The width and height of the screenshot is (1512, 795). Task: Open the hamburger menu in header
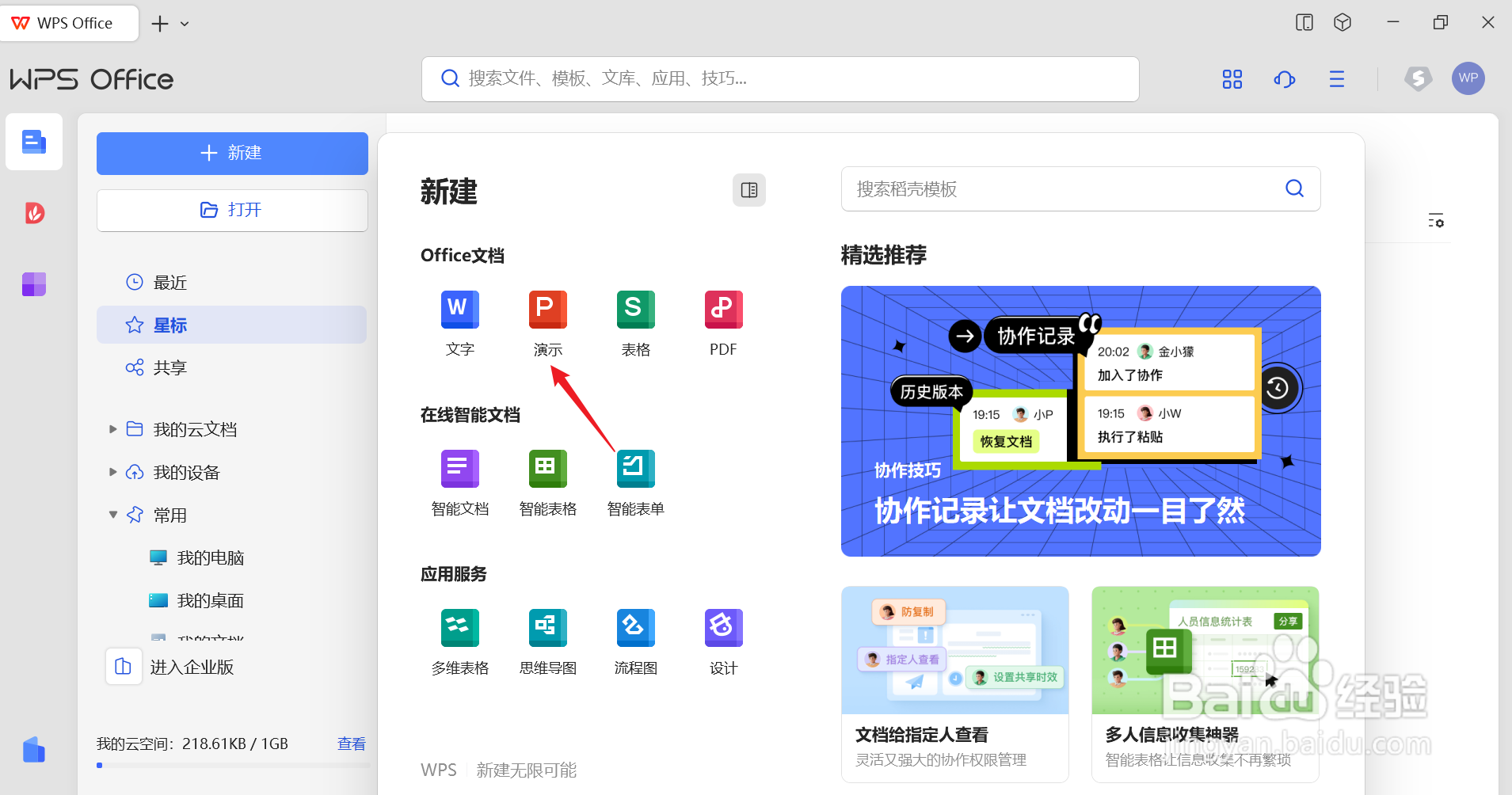click(1337, 79)
